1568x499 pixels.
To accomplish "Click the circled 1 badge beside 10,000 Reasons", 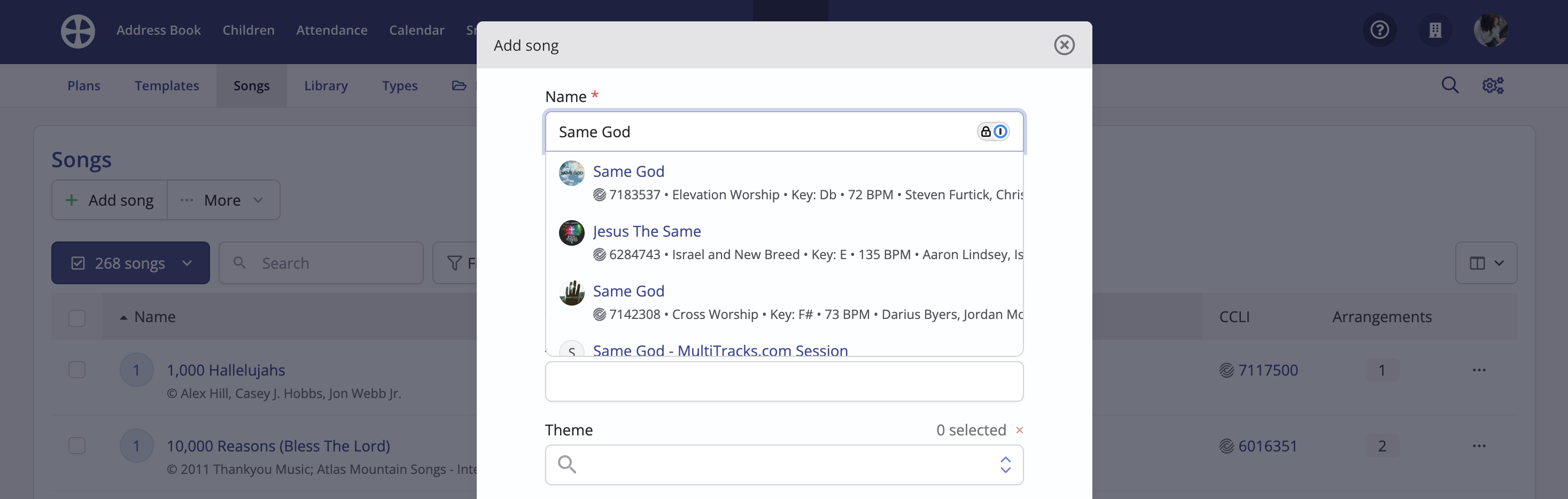I will tap(136, 446).
